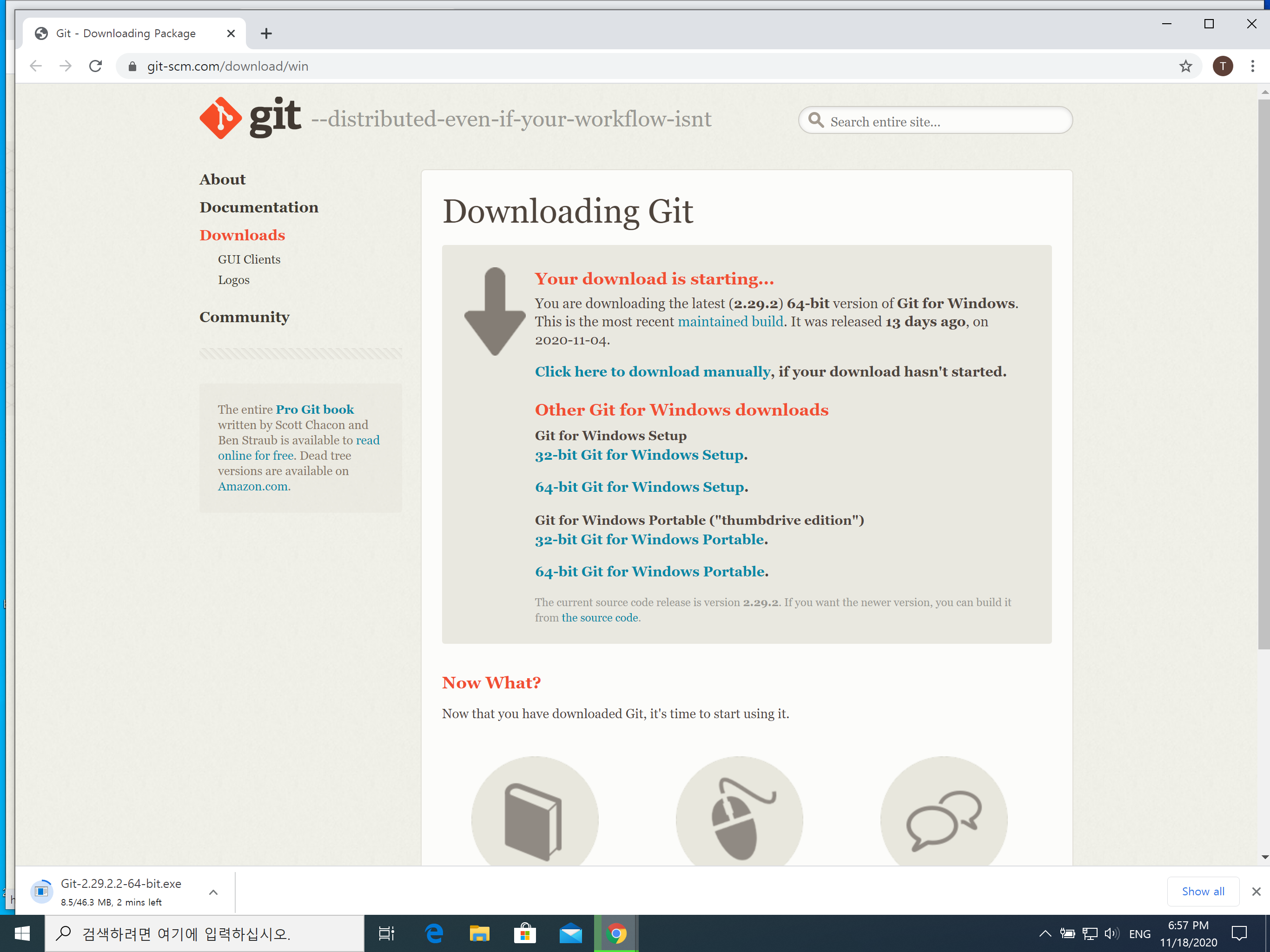Open the Community section
The image size is (1270, 952).
(244, 317)
